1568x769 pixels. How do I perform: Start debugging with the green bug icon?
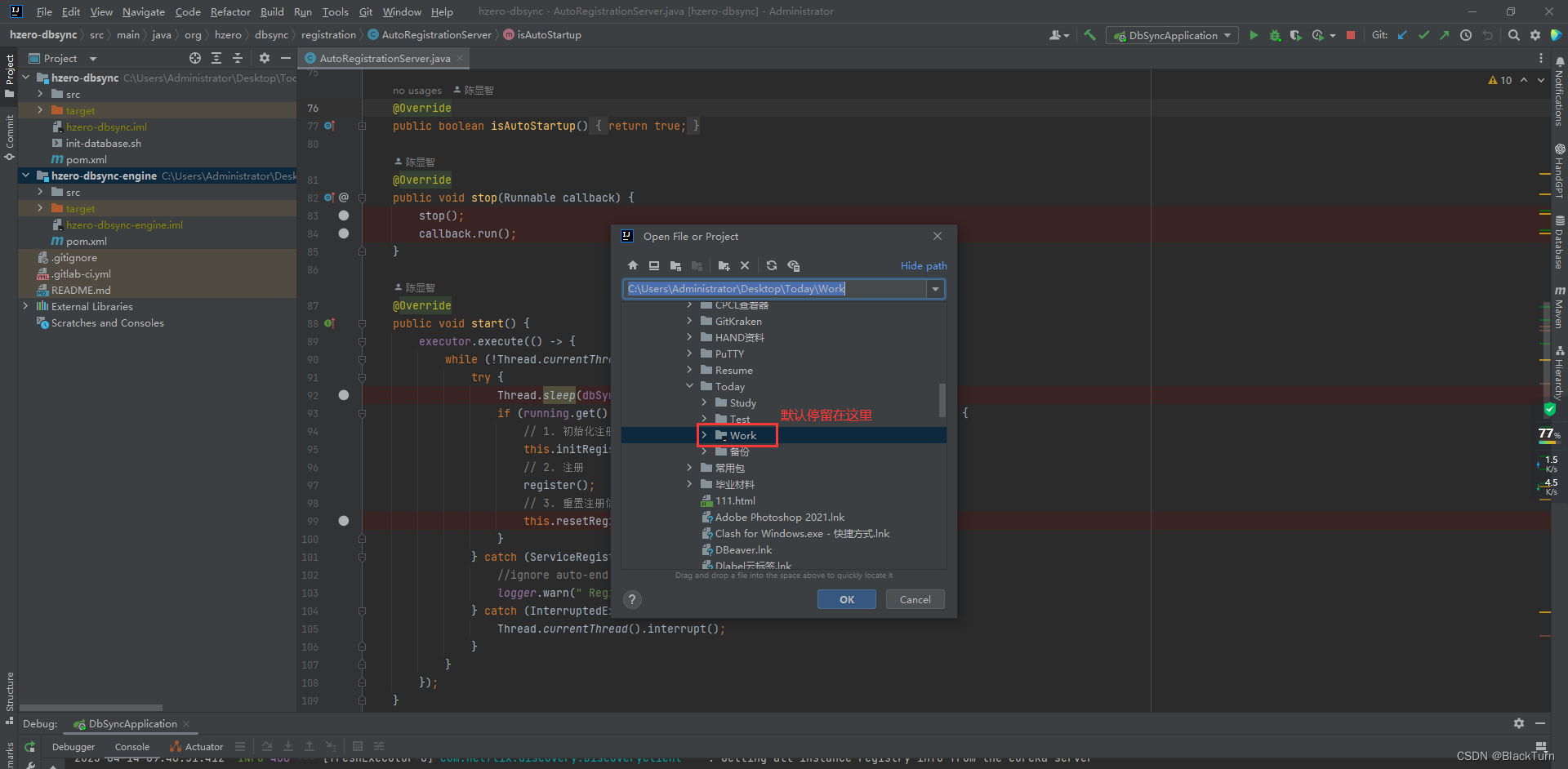coord(1275,35)
